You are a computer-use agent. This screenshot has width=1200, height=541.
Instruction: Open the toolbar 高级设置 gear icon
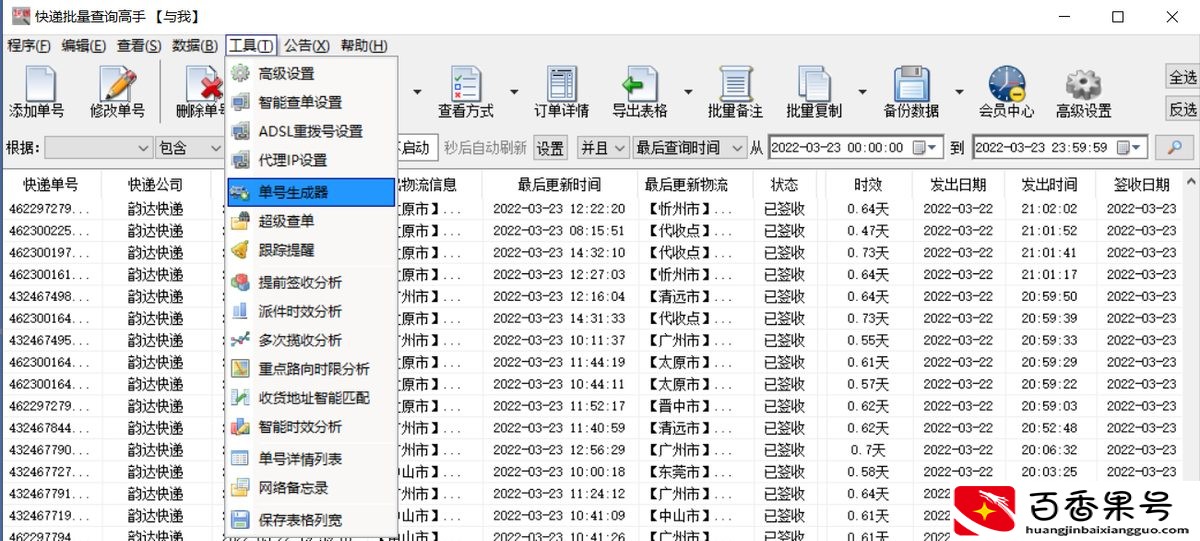(x=1083, y=92)
